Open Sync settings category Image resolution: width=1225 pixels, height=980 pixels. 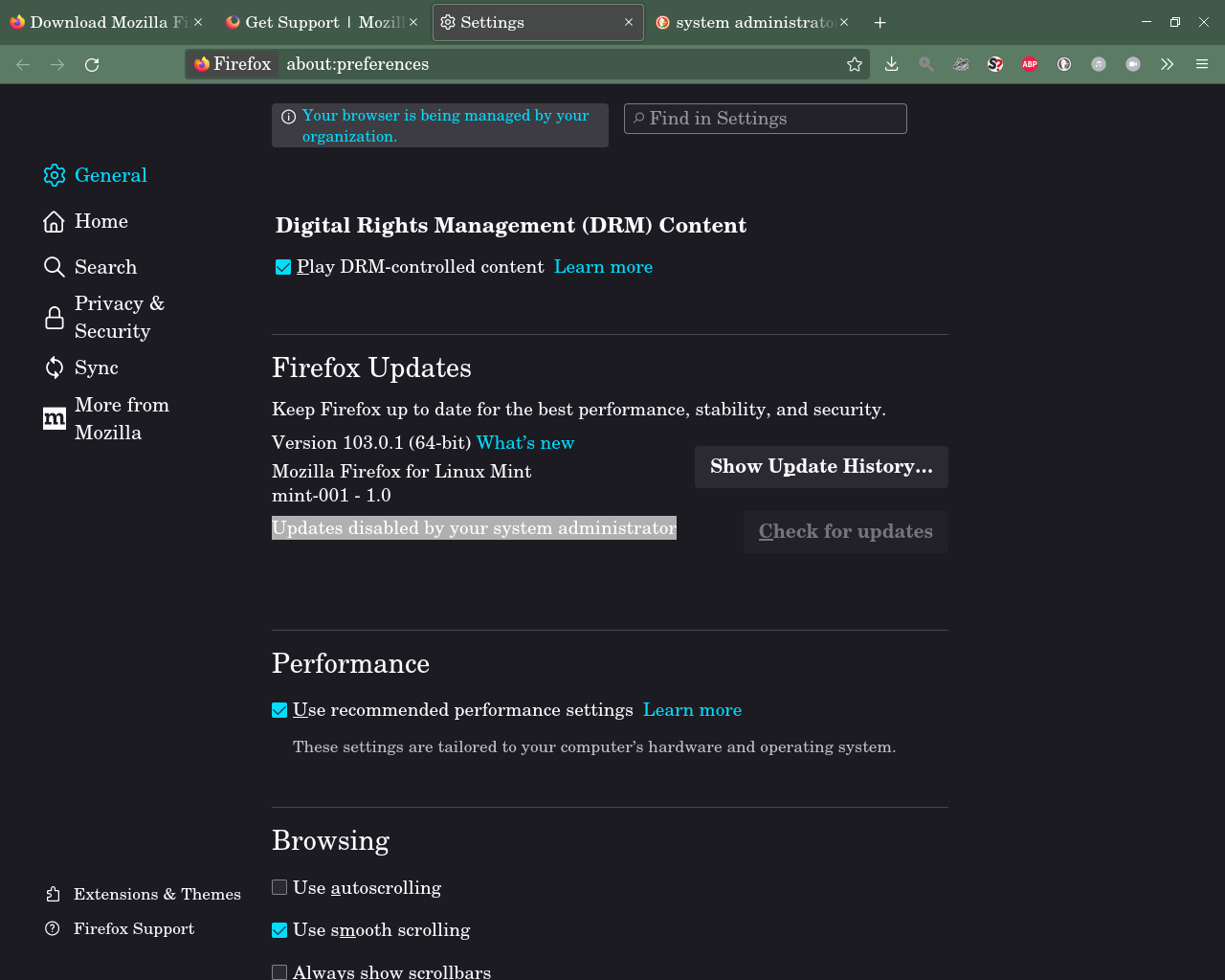point(81,367)
